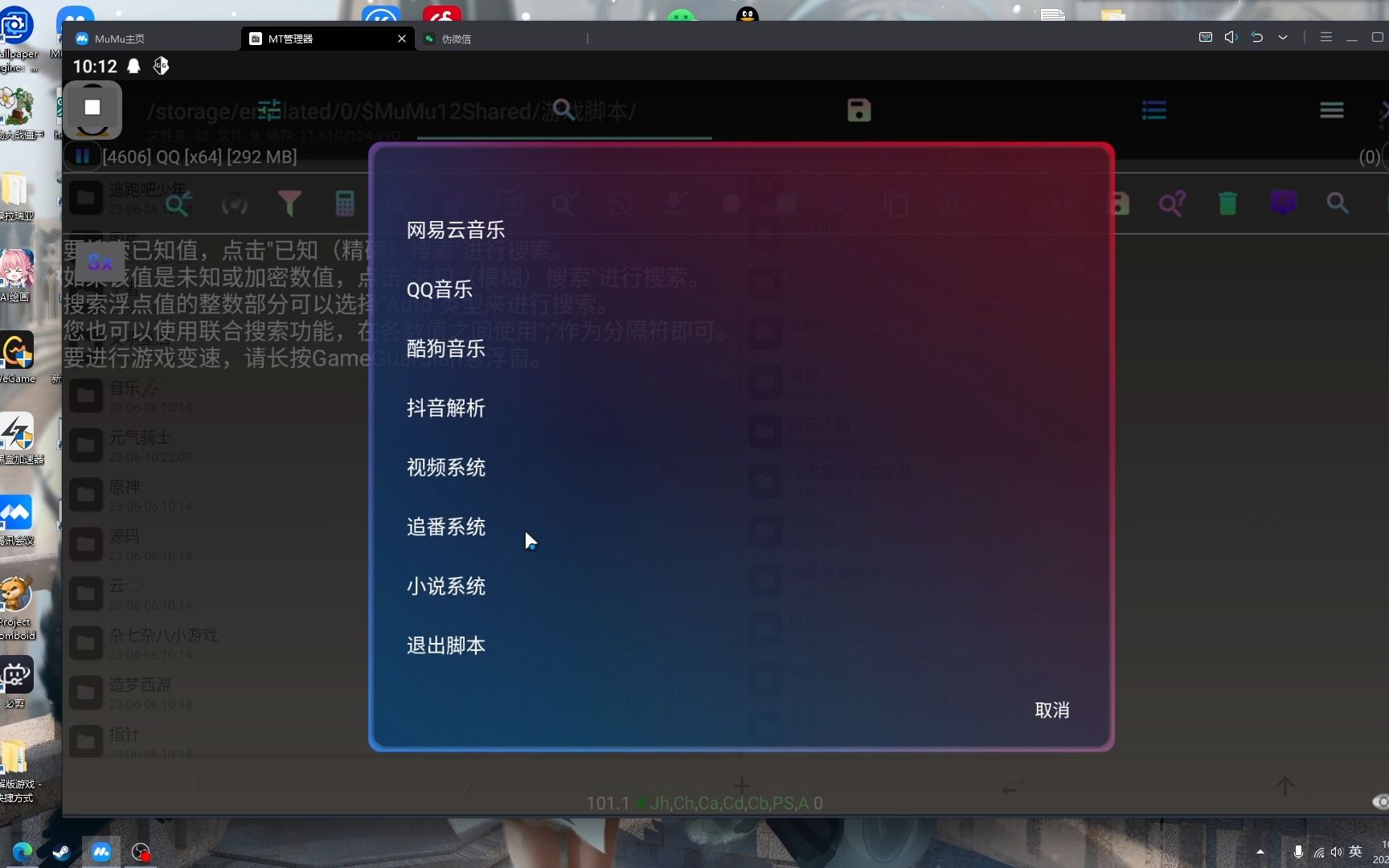Select 网易云音乐 in the script menu
The width and height of the screenshot is (1389, 868).
(x=455, y=230)
